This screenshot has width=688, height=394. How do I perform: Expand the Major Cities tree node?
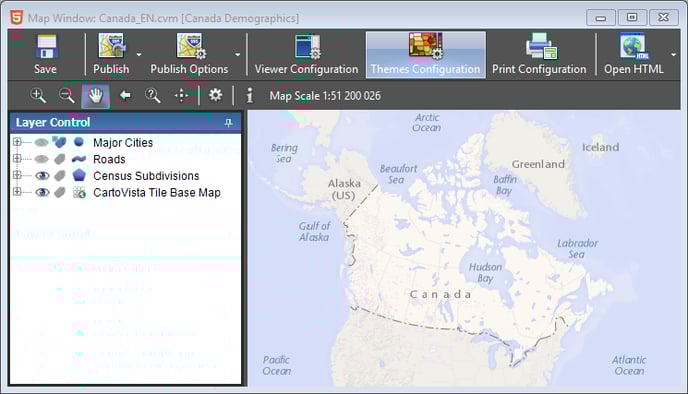coord(17,142)
